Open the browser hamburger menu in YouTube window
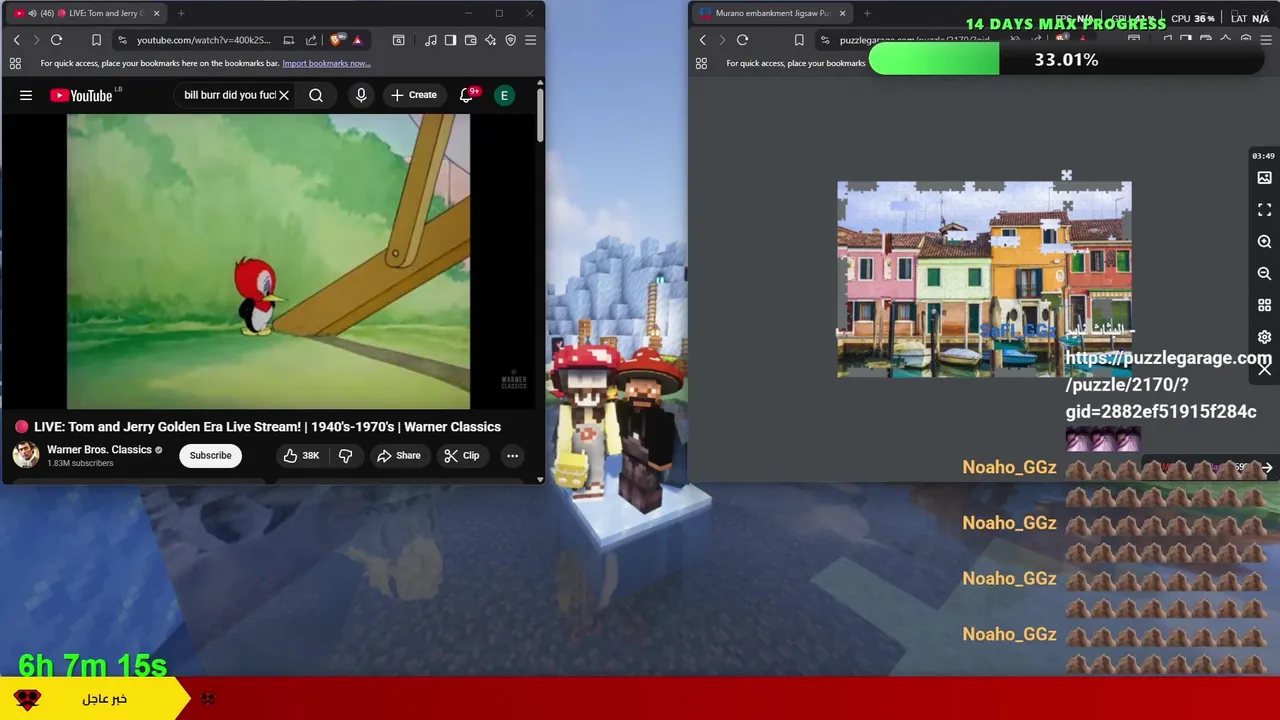Image resolution: width=1280 pixels, height=720 pixels. [530, 40]
